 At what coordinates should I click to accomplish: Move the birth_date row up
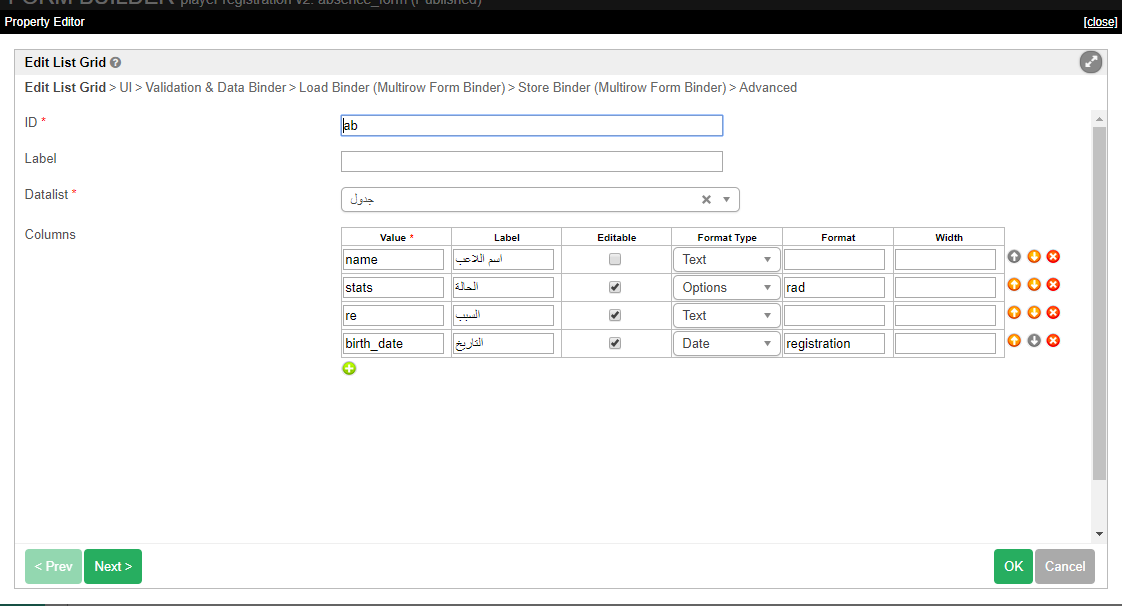[1014, 341]
